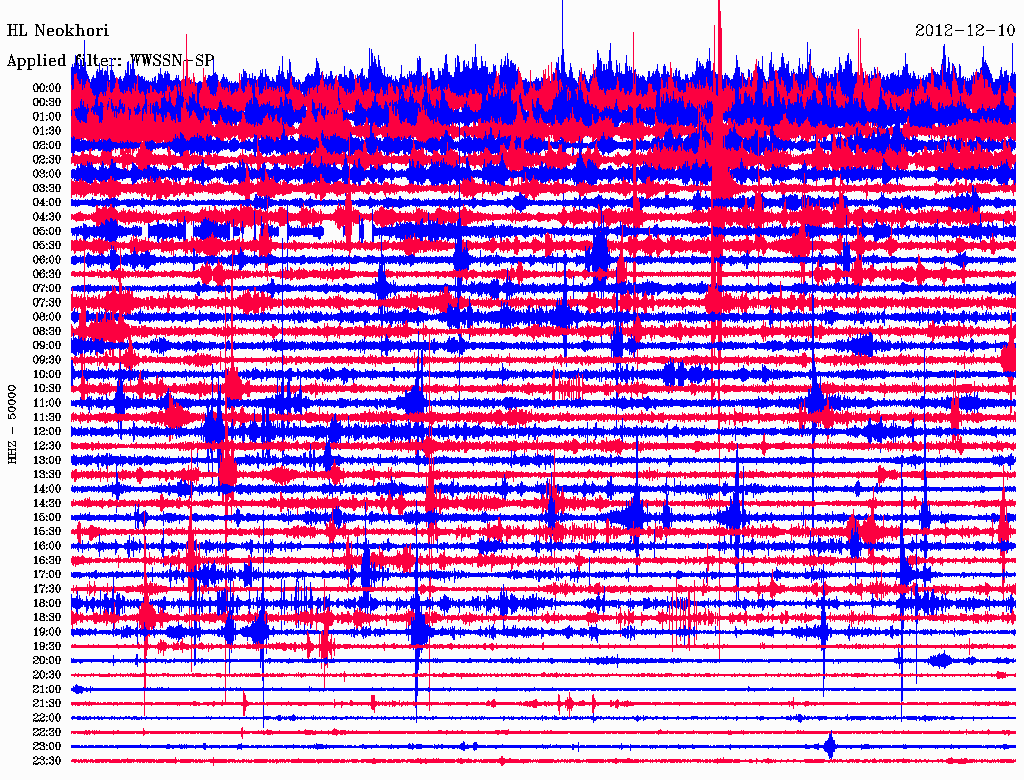The height and width of the screenshot is (780, 1024).
Task: Select the 06:00 time label
Action: 46,259
